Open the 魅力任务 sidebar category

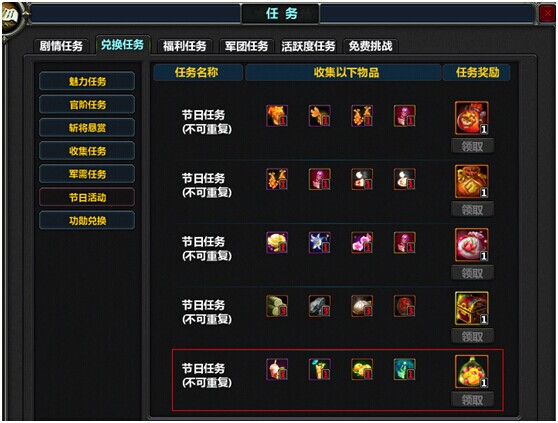point(87,81)
